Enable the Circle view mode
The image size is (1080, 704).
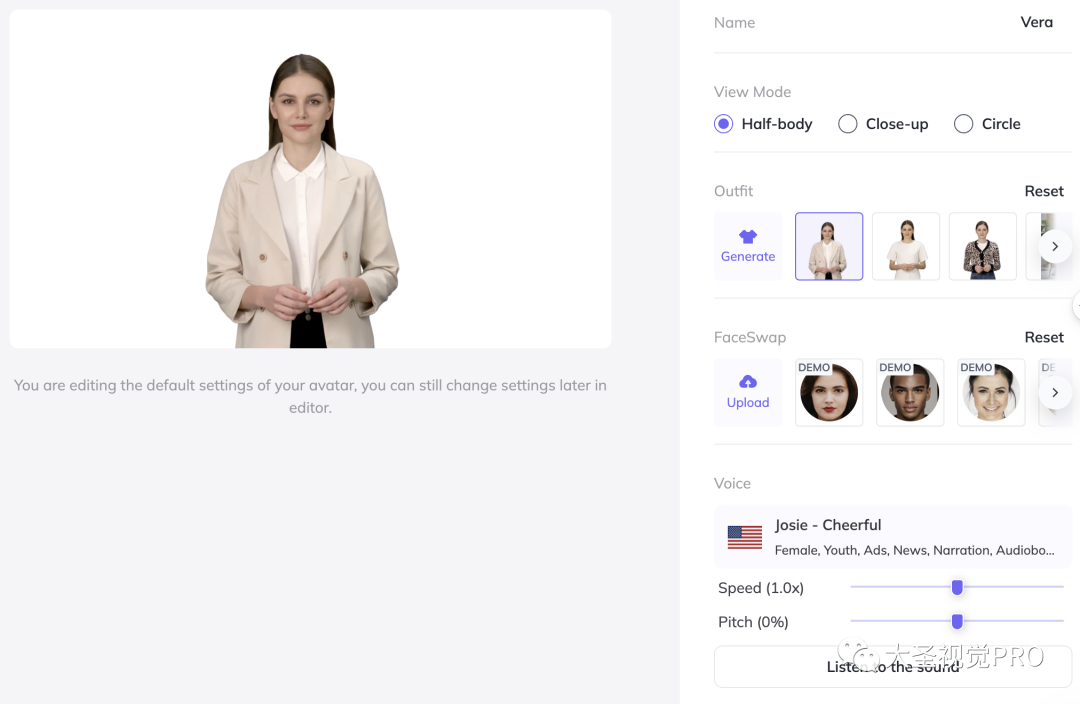point(964,124)
